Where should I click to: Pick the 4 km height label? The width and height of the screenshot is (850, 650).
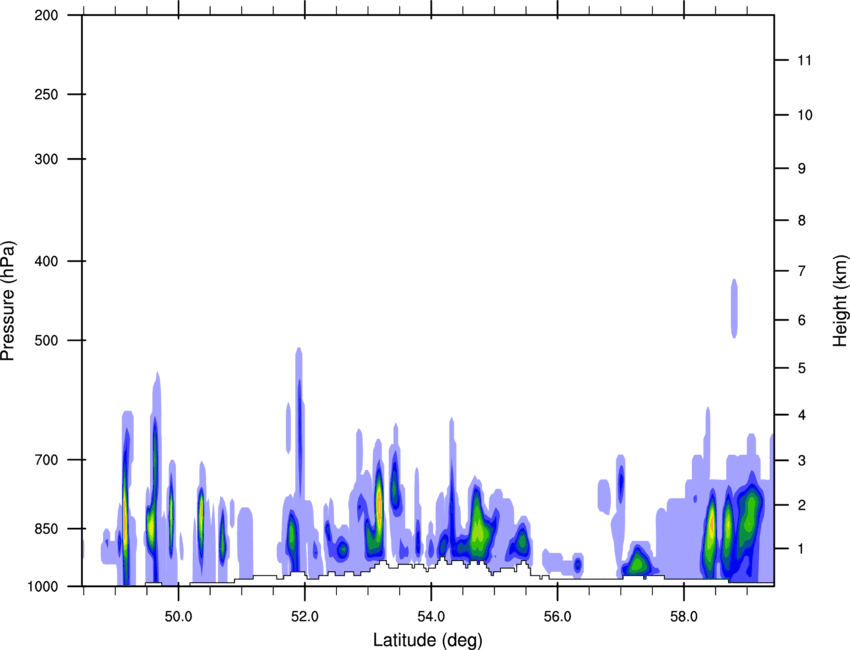tap(802, 415)
